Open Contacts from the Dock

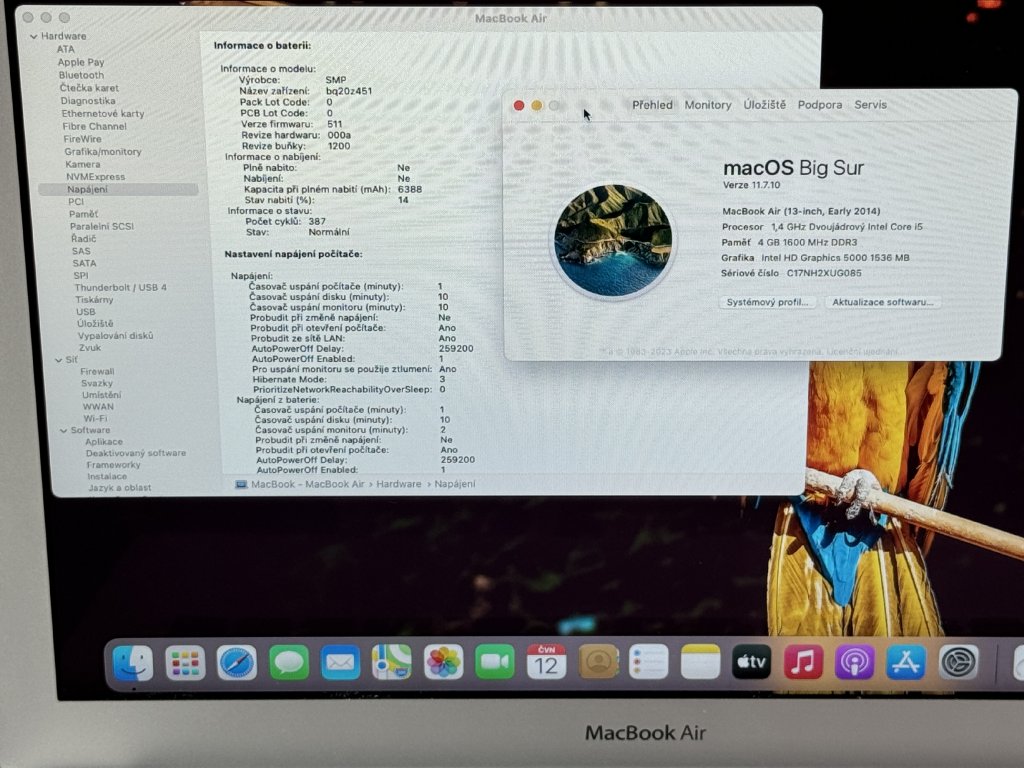point(598,662)
